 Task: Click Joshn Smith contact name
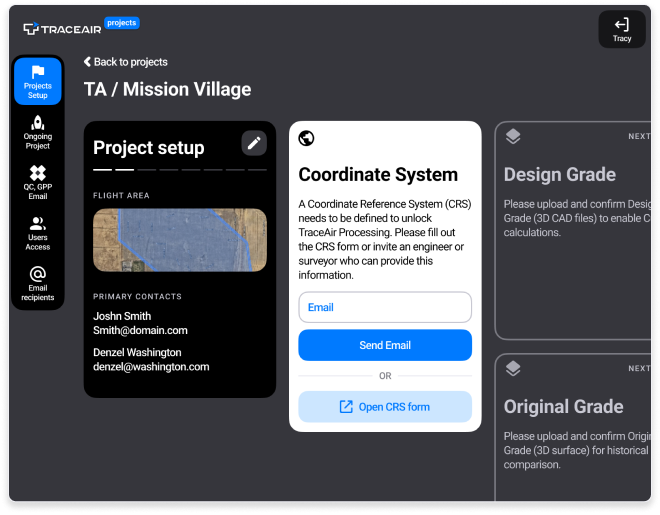pyautogui.click(x=122, y=316)
